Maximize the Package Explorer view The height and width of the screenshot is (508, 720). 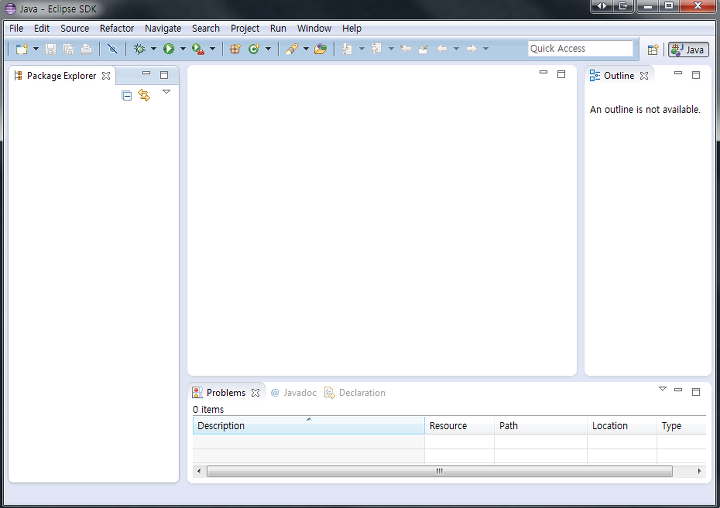(x=164, y=75)
